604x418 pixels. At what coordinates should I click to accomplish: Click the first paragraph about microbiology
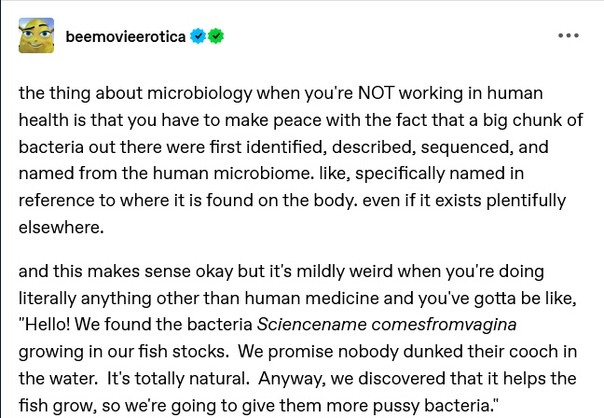pos(300,160)
